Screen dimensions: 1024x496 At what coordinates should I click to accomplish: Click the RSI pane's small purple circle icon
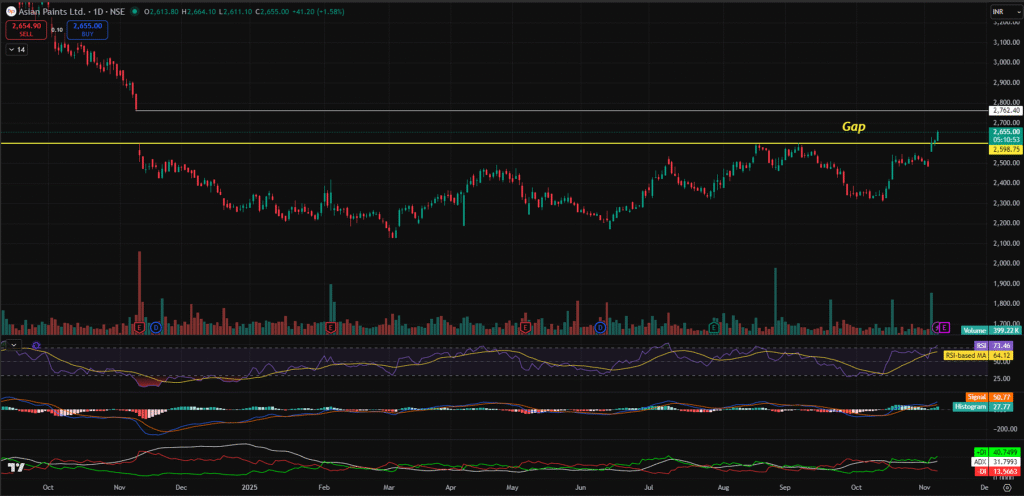click(36, 345)
